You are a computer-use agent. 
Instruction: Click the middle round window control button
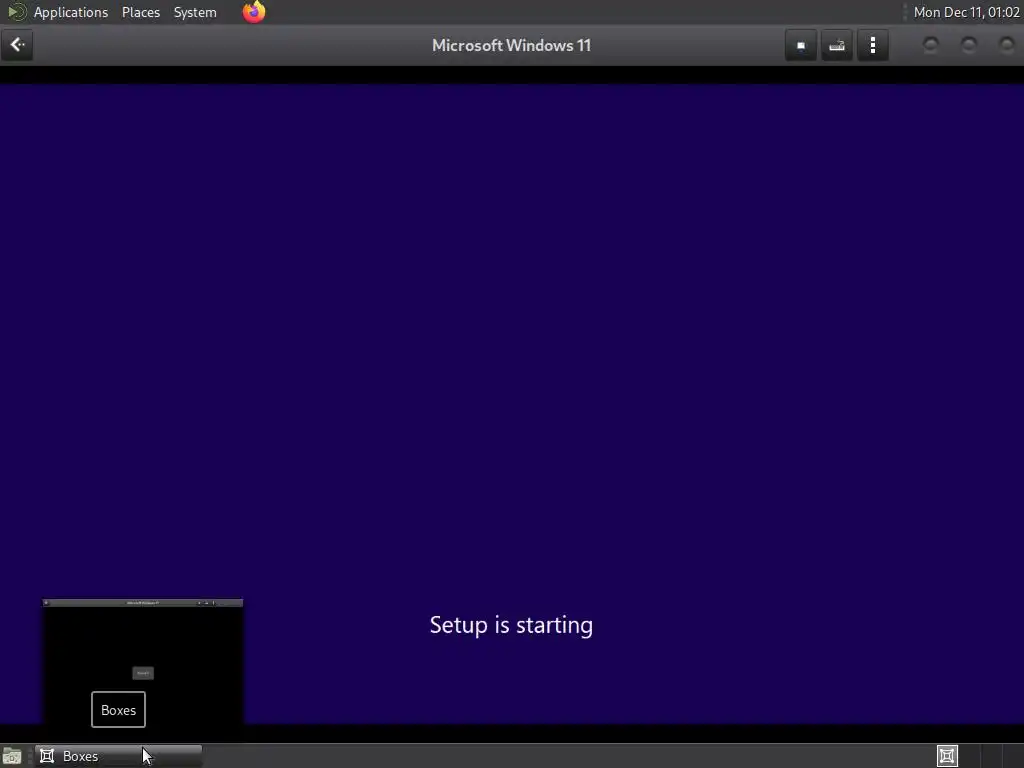[969, 45]
